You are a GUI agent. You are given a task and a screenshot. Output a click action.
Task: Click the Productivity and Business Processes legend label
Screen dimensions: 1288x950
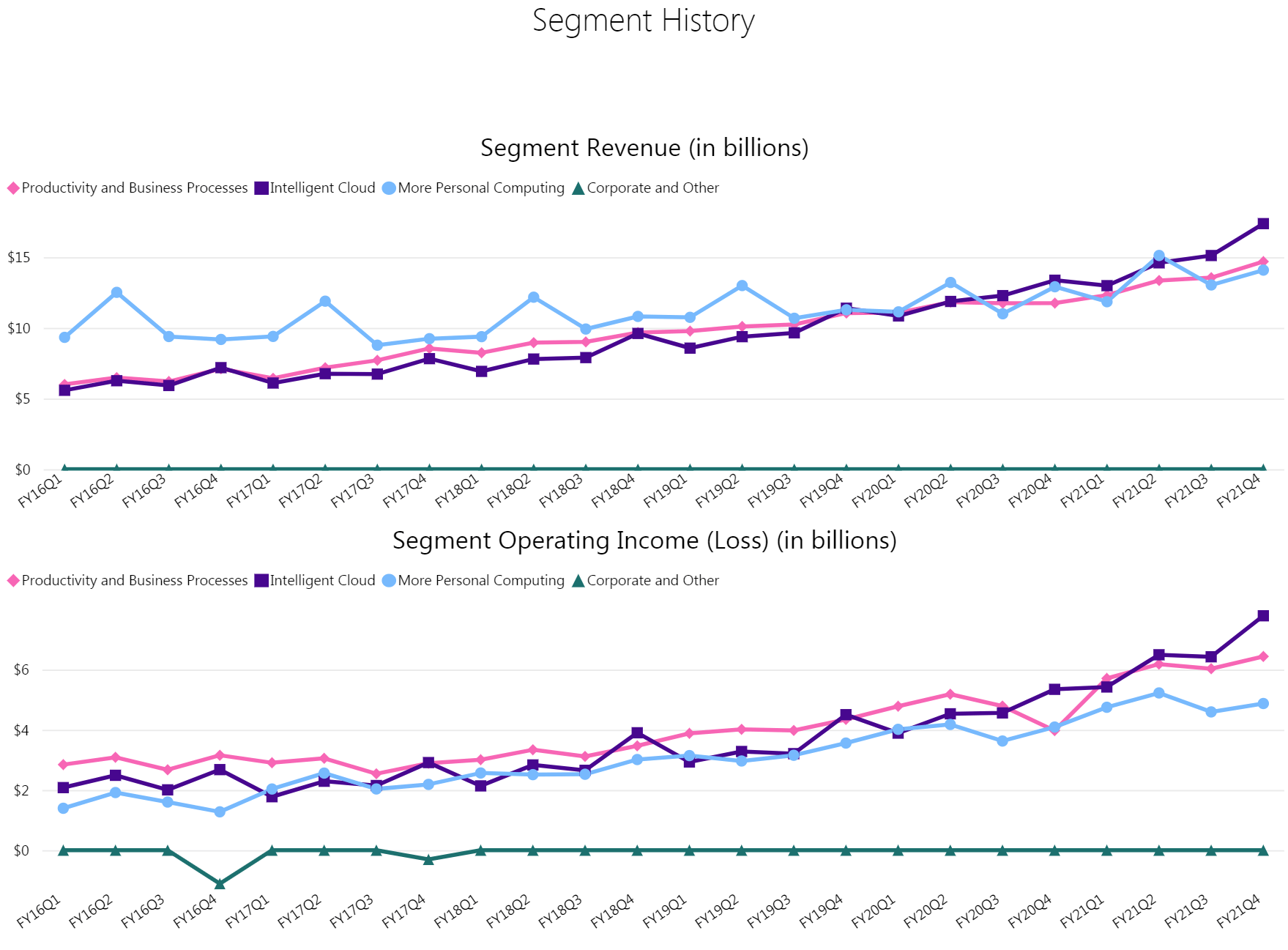point(134,188)
